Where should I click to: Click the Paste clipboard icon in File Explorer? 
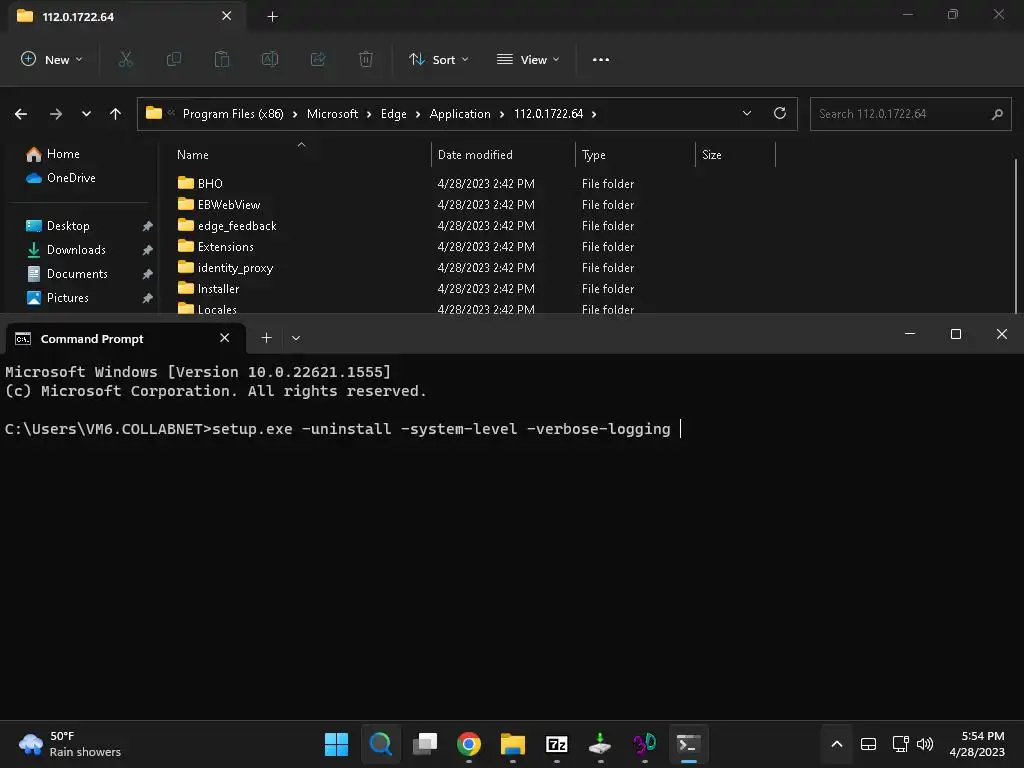click(x=222, y=59)
